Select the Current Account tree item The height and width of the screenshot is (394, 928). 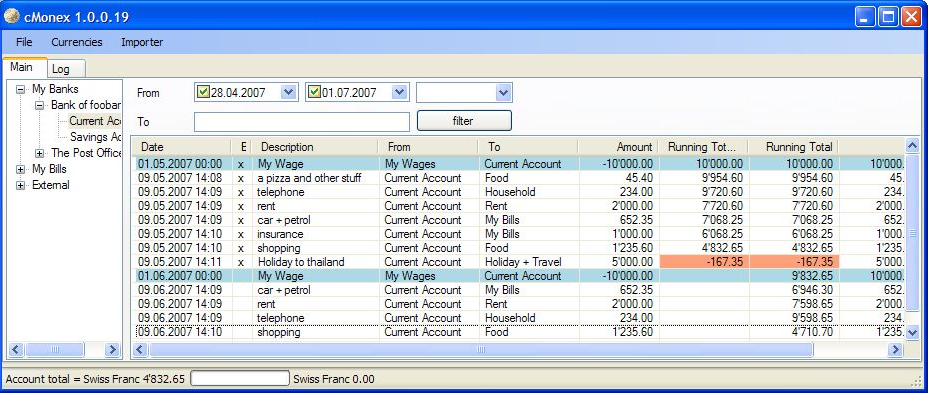tap(95, 121)
